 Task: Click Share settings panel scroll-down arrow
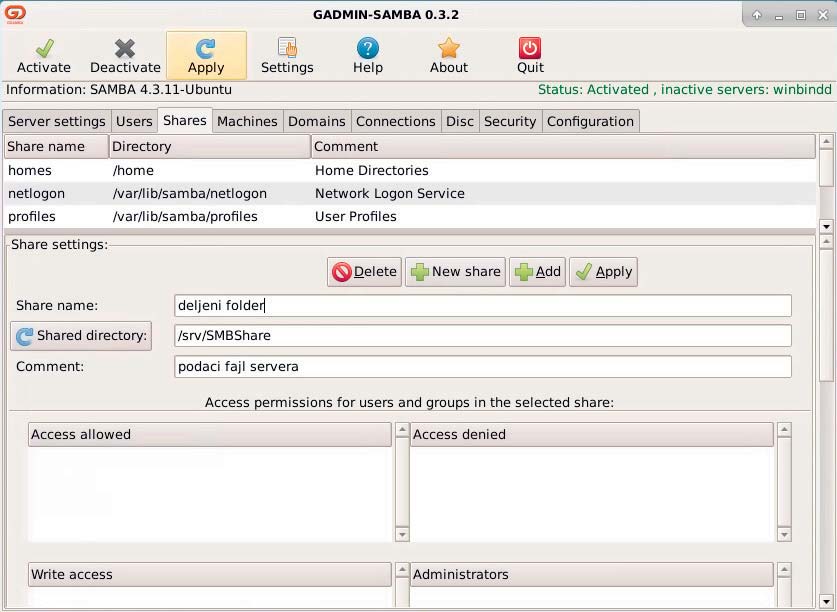(826, 601)
